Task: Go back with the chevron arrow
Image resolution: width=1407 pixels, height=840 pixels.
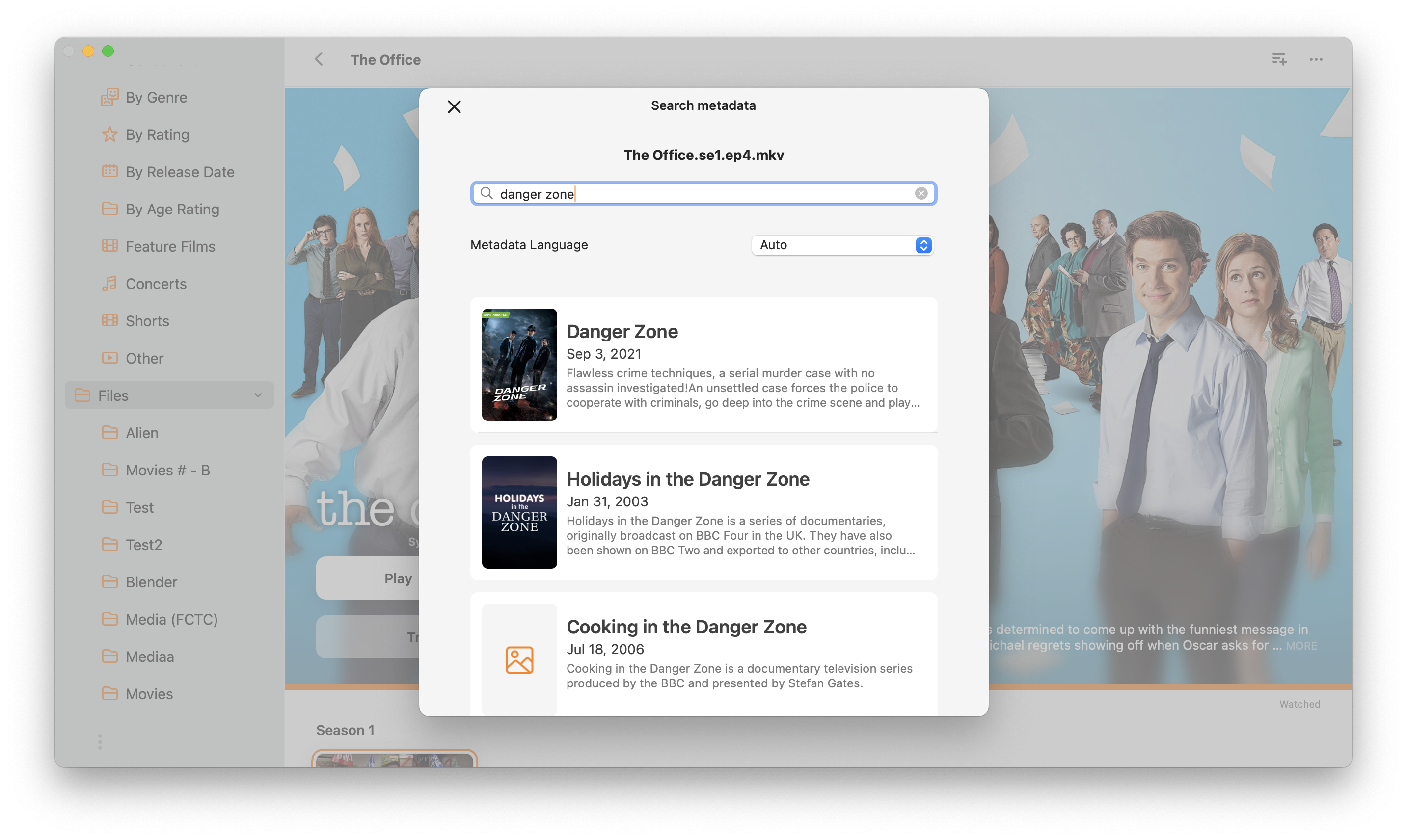Action: coord(319,59)
